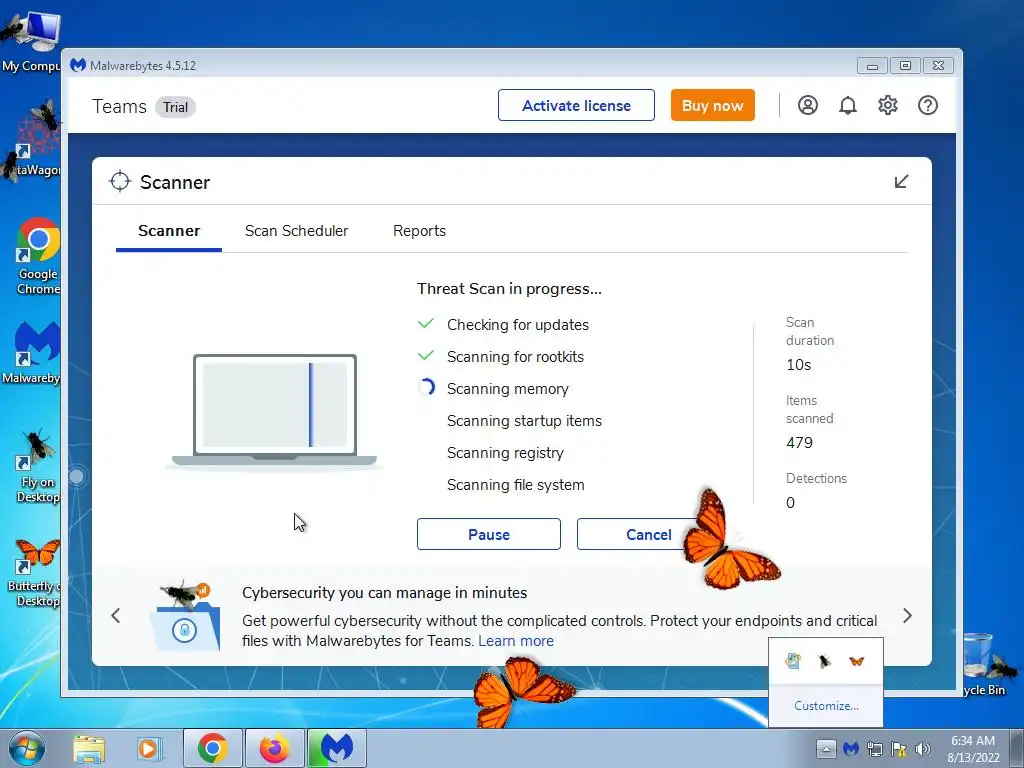1024x768 pixels.
Task: Click the Trial badge
Action: pyautogui.click(x=175, y=107)
